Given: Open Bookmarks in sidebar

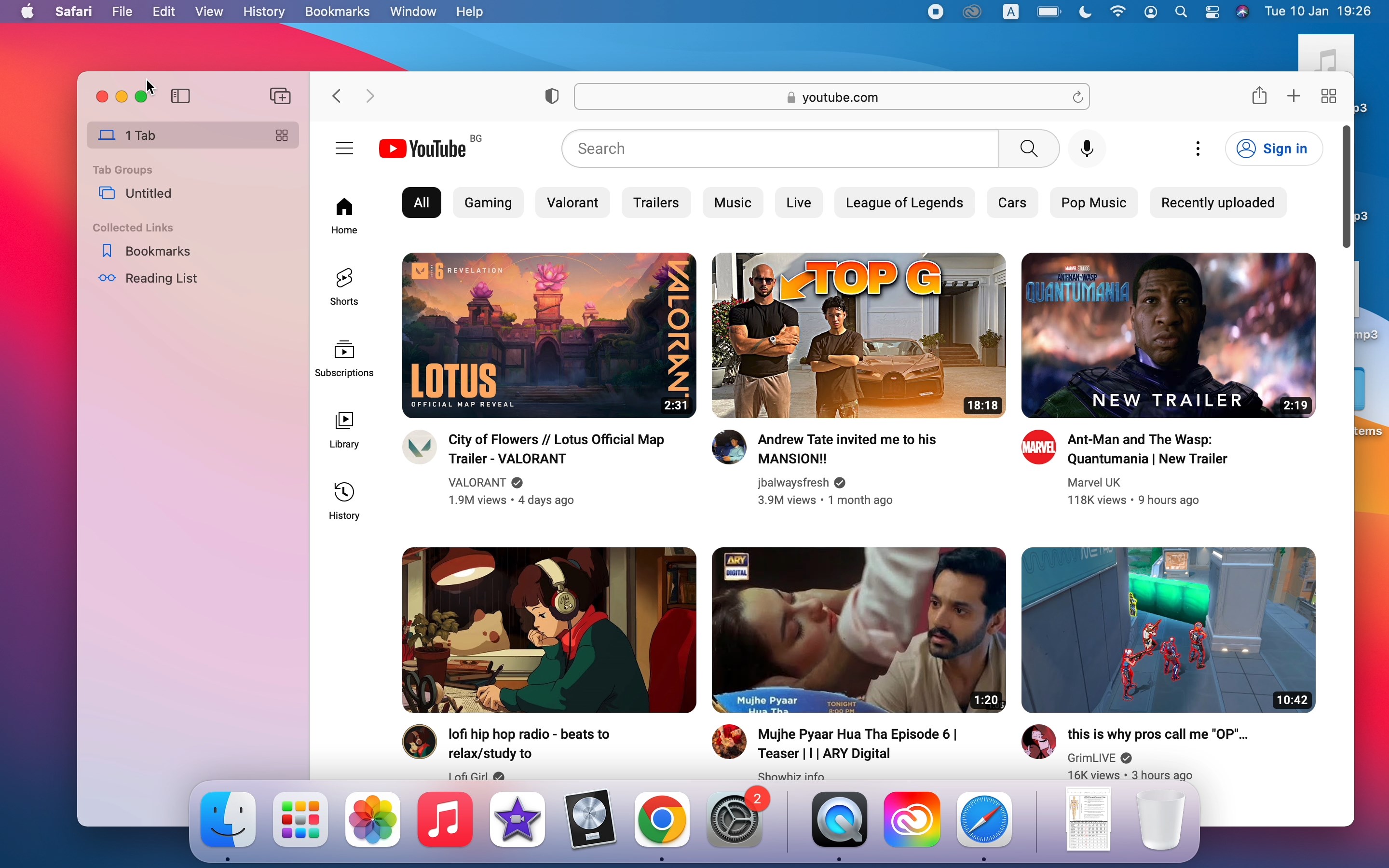Looking at the screenshot, I should pyautogui.click(x=193, y=251).
